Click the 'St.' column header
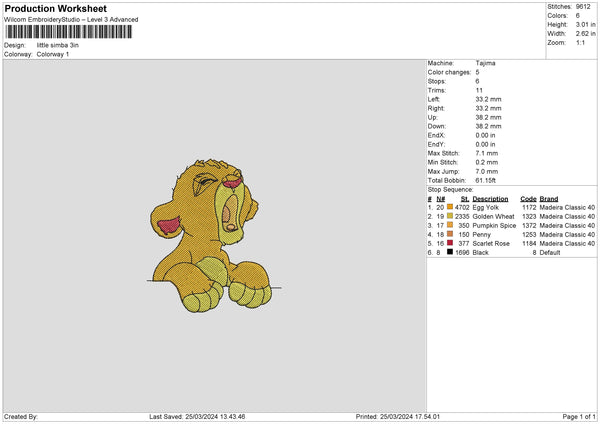 pyautogui.click(x=465, y=199)
